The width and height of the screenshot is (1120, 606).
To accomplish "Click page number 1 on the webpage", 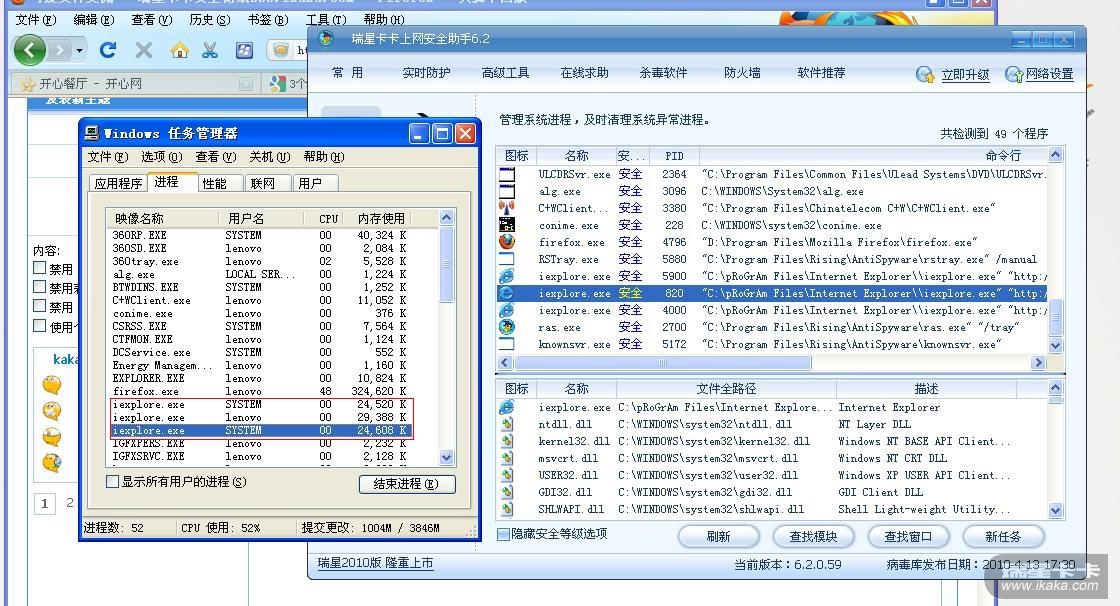I will point(44,504).
